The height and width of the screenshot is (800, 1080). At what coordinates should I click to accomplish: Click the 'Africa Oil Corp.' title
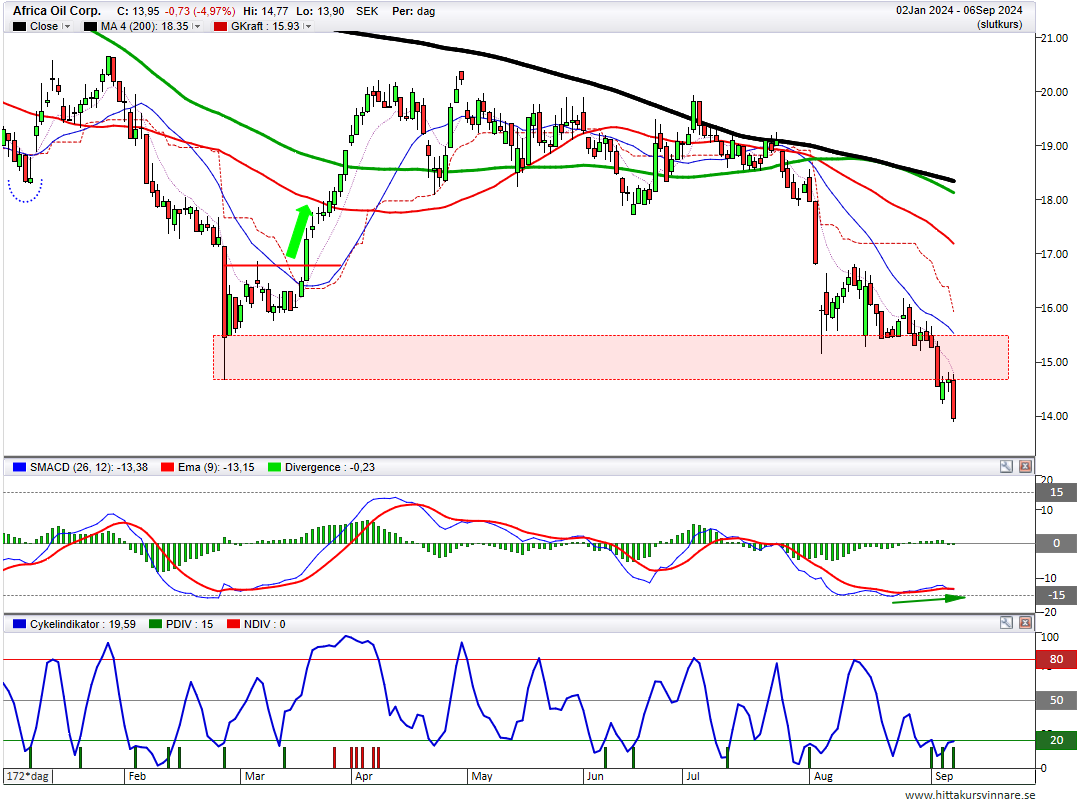[x=56, y=10]
